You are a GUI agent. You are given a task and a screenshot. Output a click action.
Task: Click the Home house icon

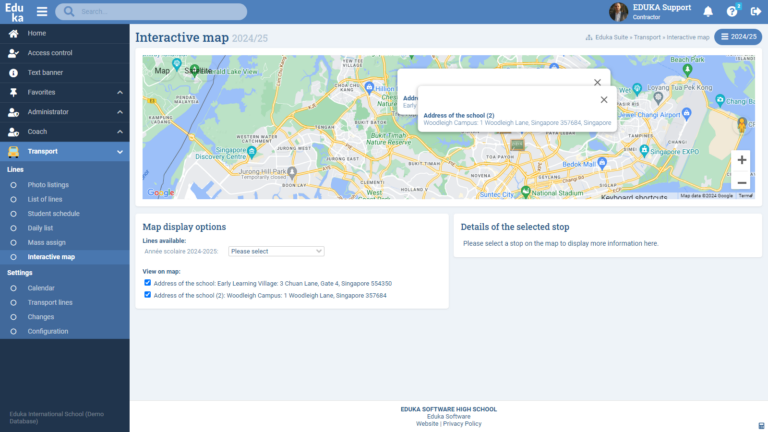point(13,33)
